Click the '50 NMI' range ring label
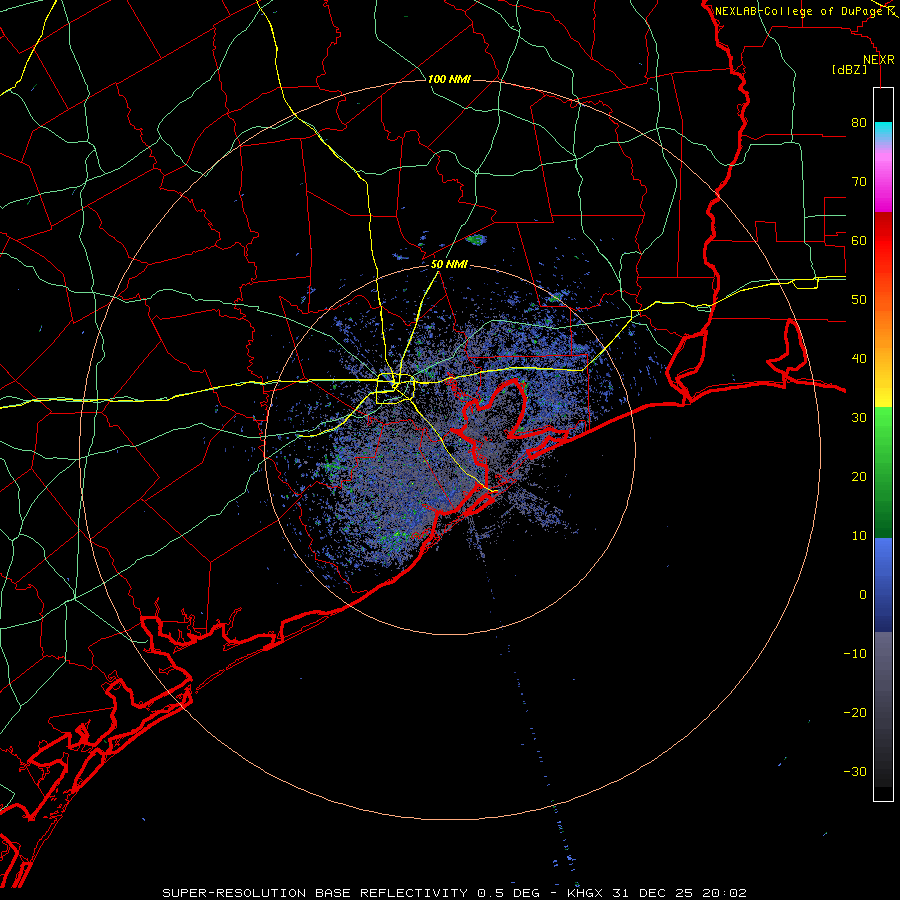The height and width of the screenshot is (900, 900). click(x=449, y=265)
